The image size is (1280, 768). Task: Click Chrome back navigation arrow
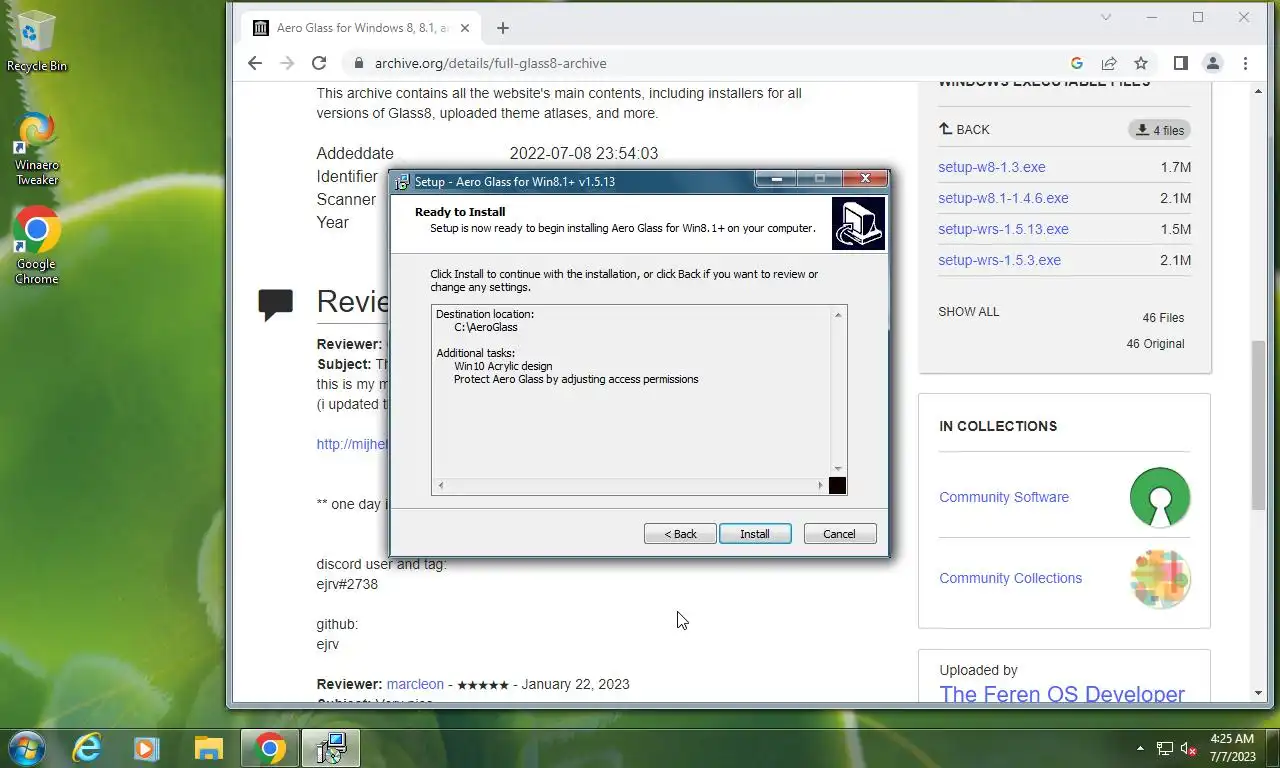(x=255, y=63)
